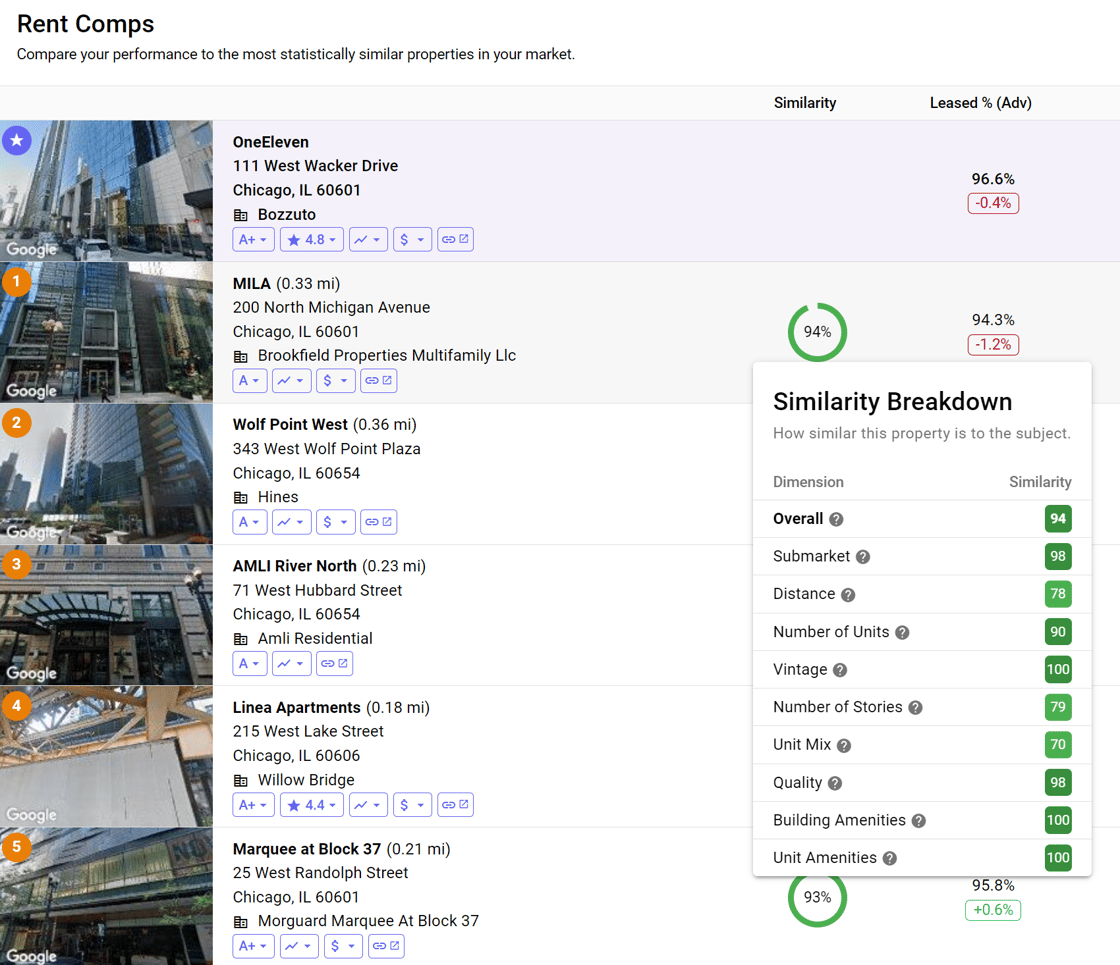Click the building icon next to Hines
The width and height of the screenshot is (1120, 965).
click(241, 498)
